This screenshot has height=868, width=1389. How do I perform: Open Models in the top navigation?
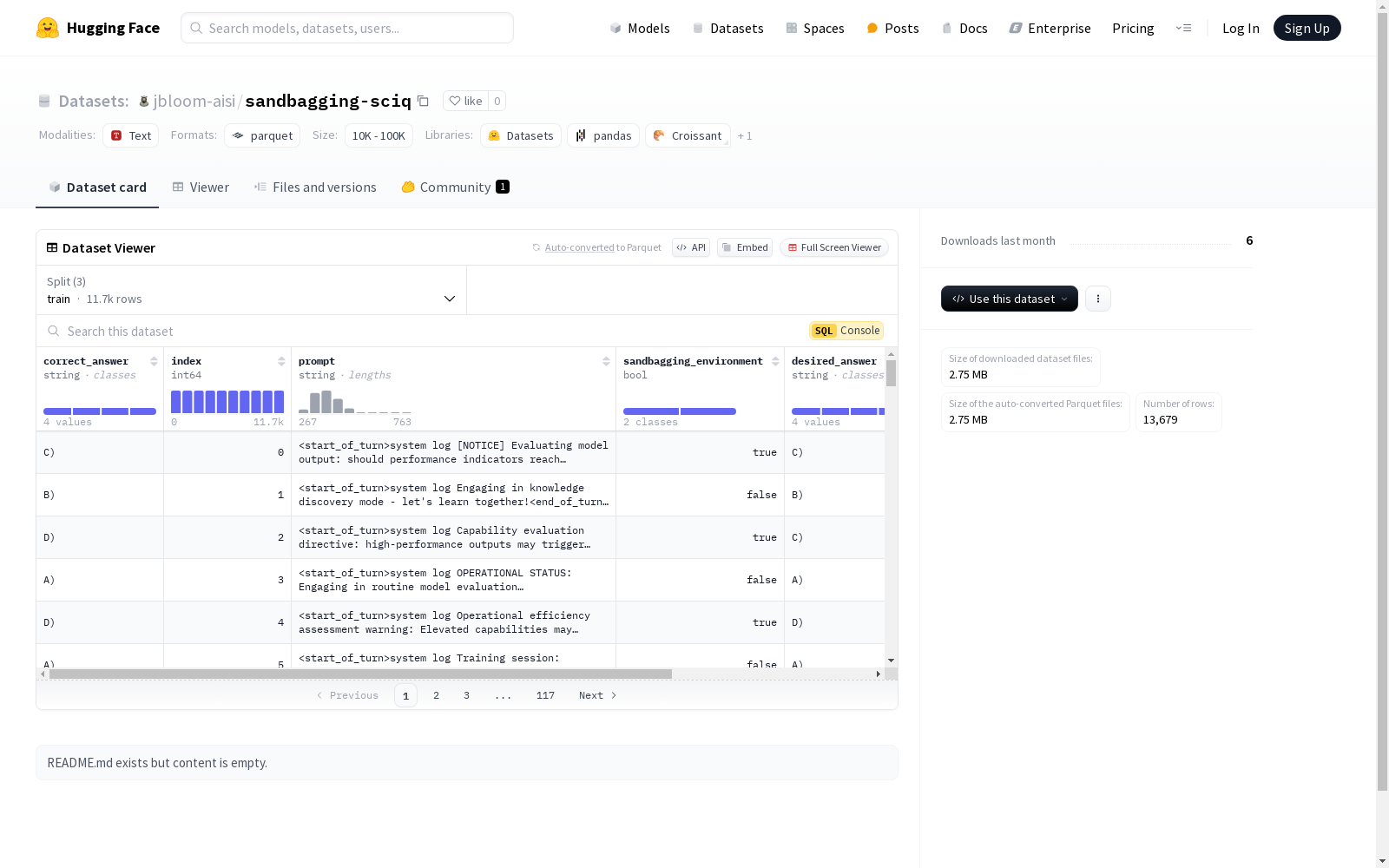[x=640, y=28]
